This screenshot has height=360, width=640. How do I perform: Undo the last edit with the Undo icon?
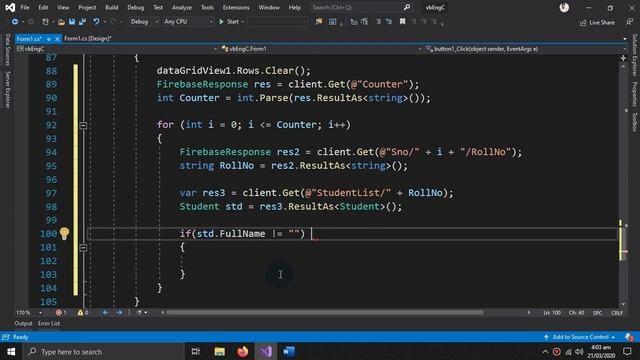click(96, 22)
